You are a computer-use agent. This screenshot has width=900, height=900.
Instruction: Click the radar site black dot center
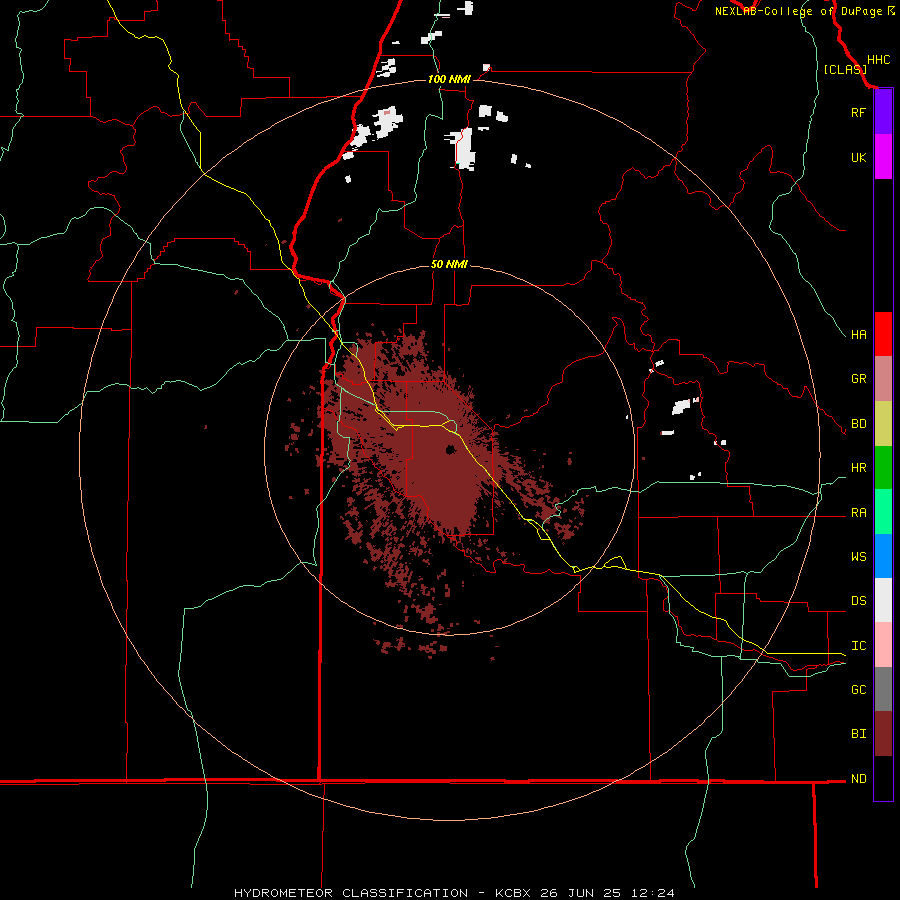[451, 449]
